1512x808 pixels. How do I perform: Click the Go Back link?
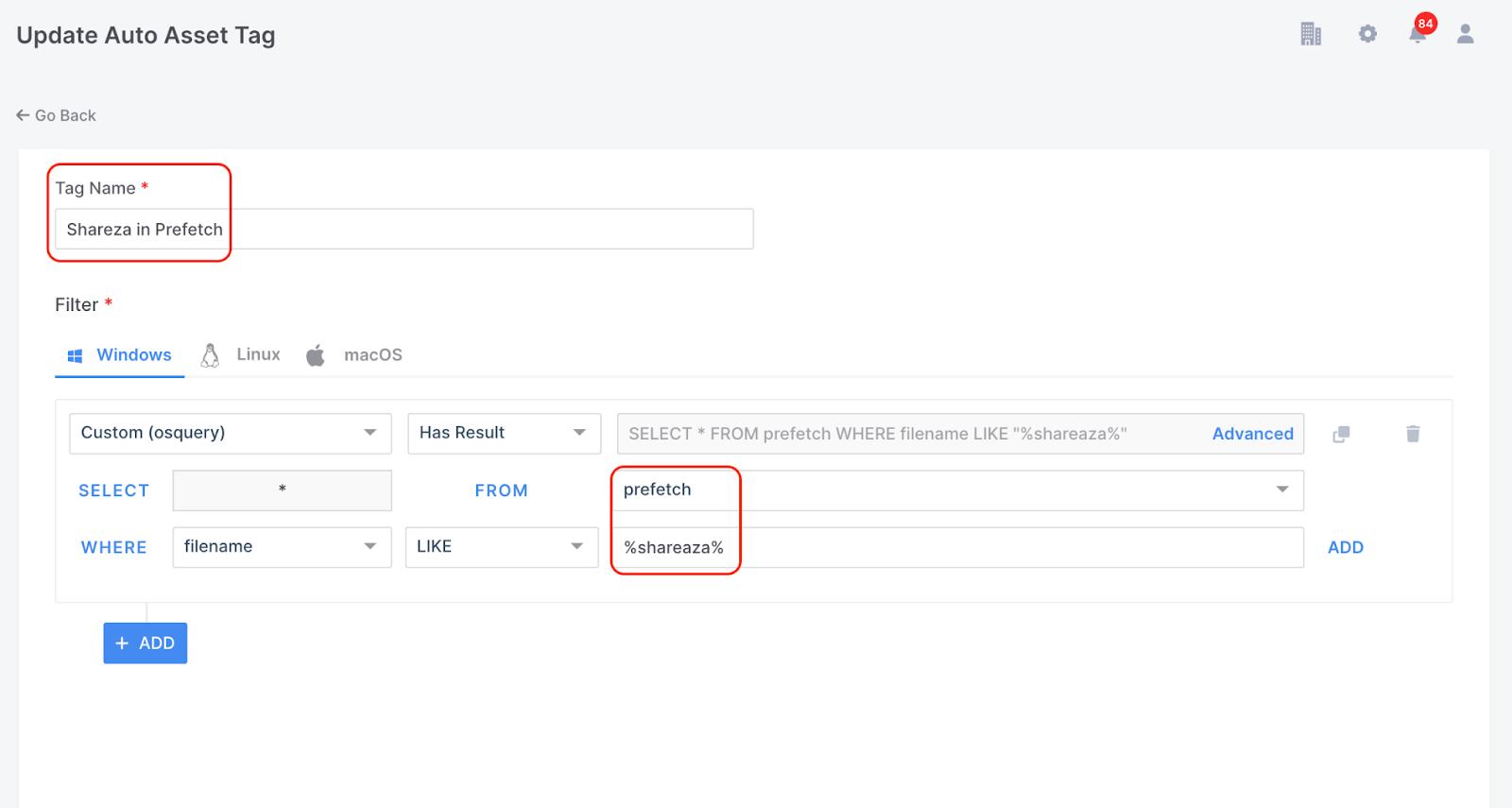pyautogui.click(x=57, y=115)
